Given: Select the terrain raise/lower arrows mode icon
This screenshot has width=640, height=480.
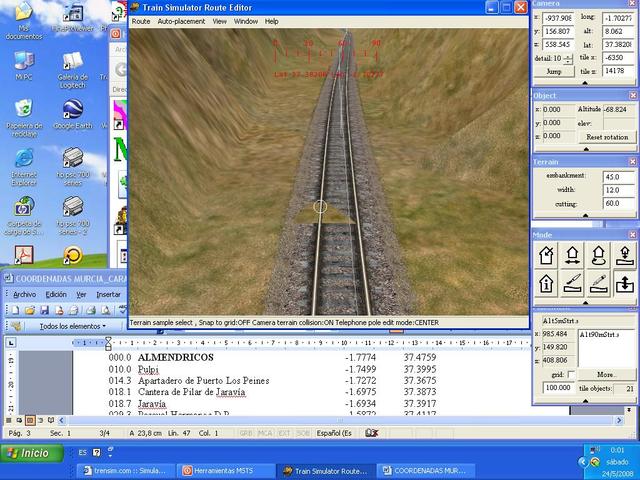Looking at the screenshot, I should click(x=623, y=284).
